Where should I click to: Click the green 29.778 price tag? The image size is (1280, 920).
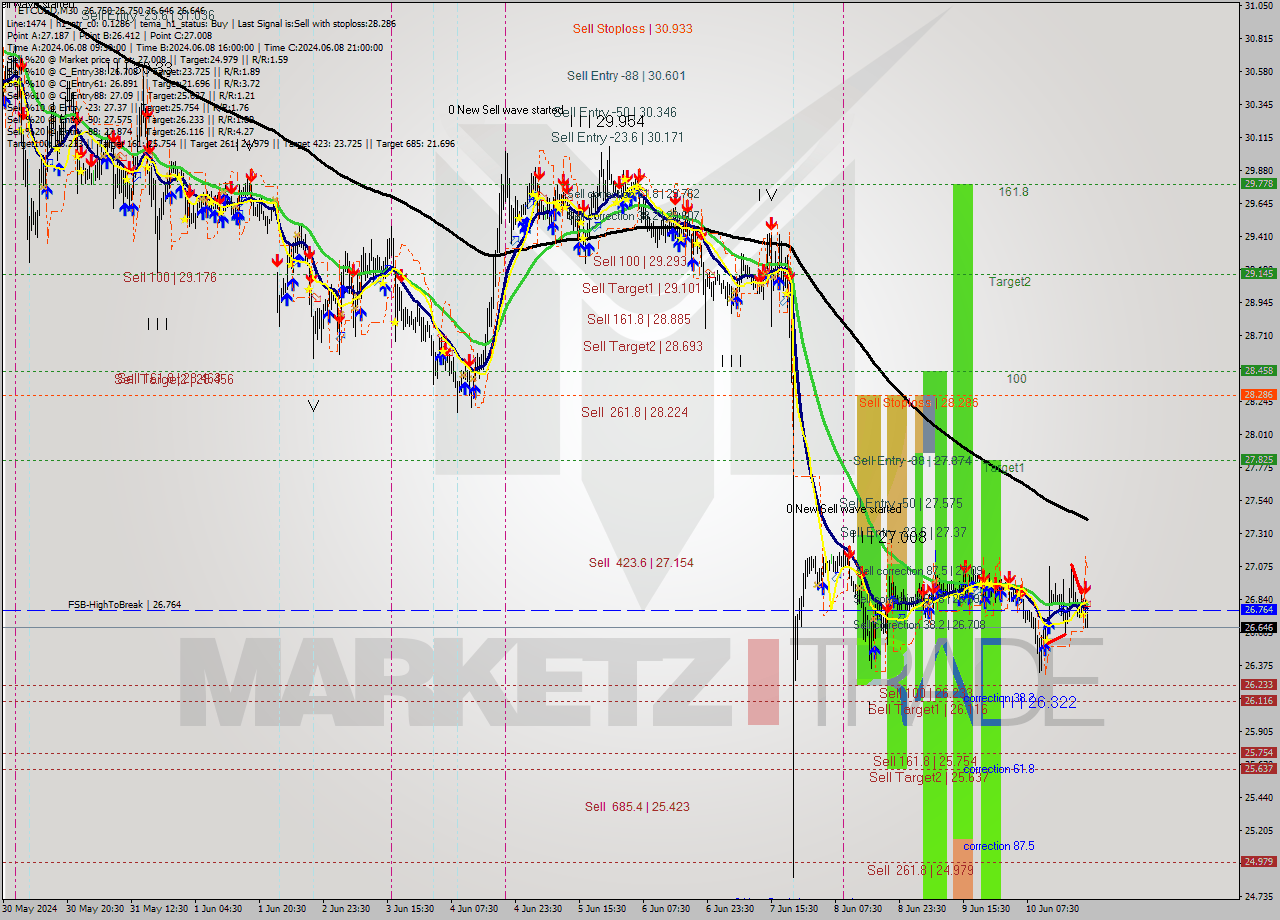coord(1258,184)
